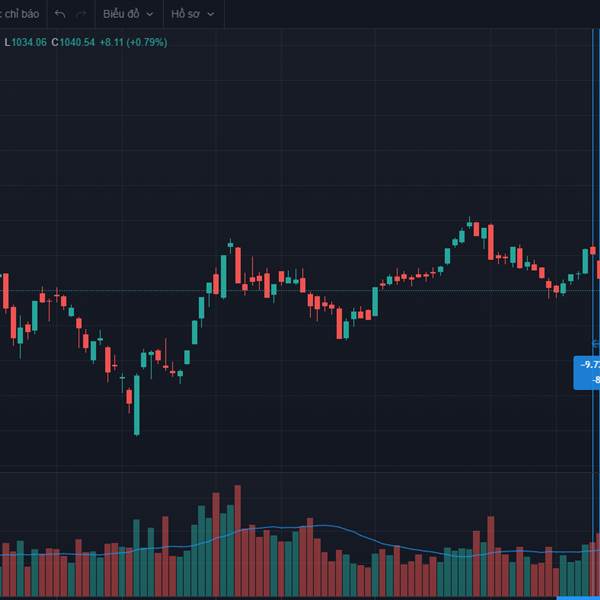
Task: Select the tallest red volume bar
Action: pos(238,540)
